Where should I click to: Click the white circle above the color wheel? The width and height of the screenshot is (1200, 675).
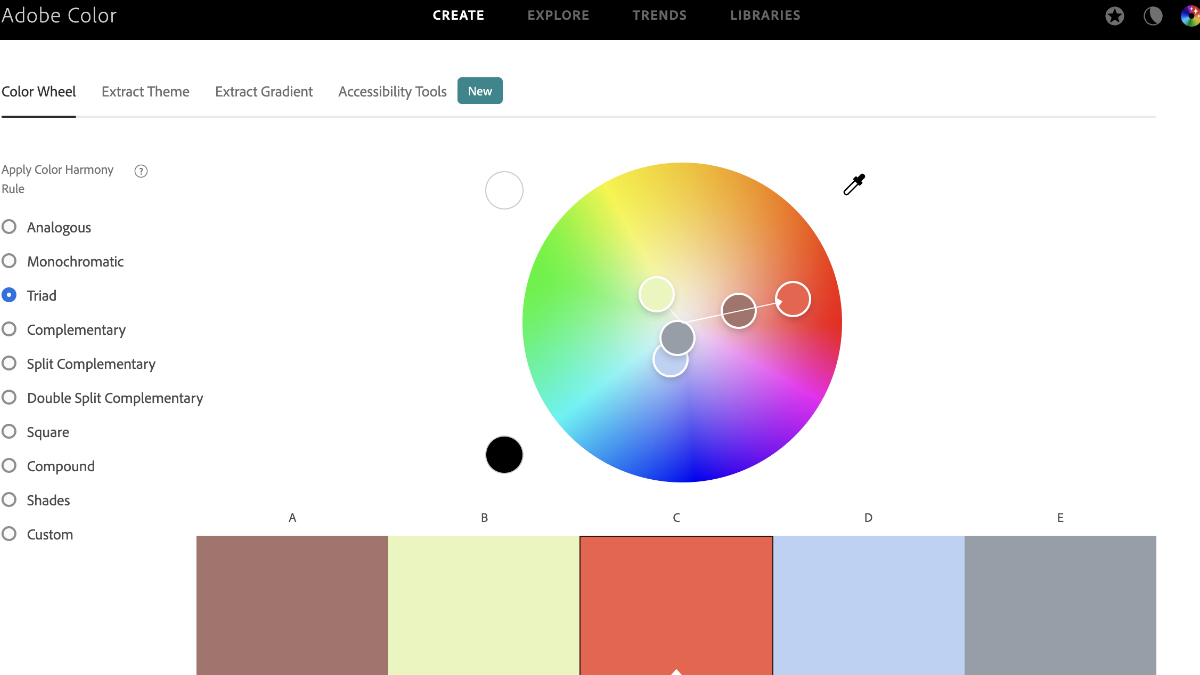pyautogui.click(x=504, y=190)
